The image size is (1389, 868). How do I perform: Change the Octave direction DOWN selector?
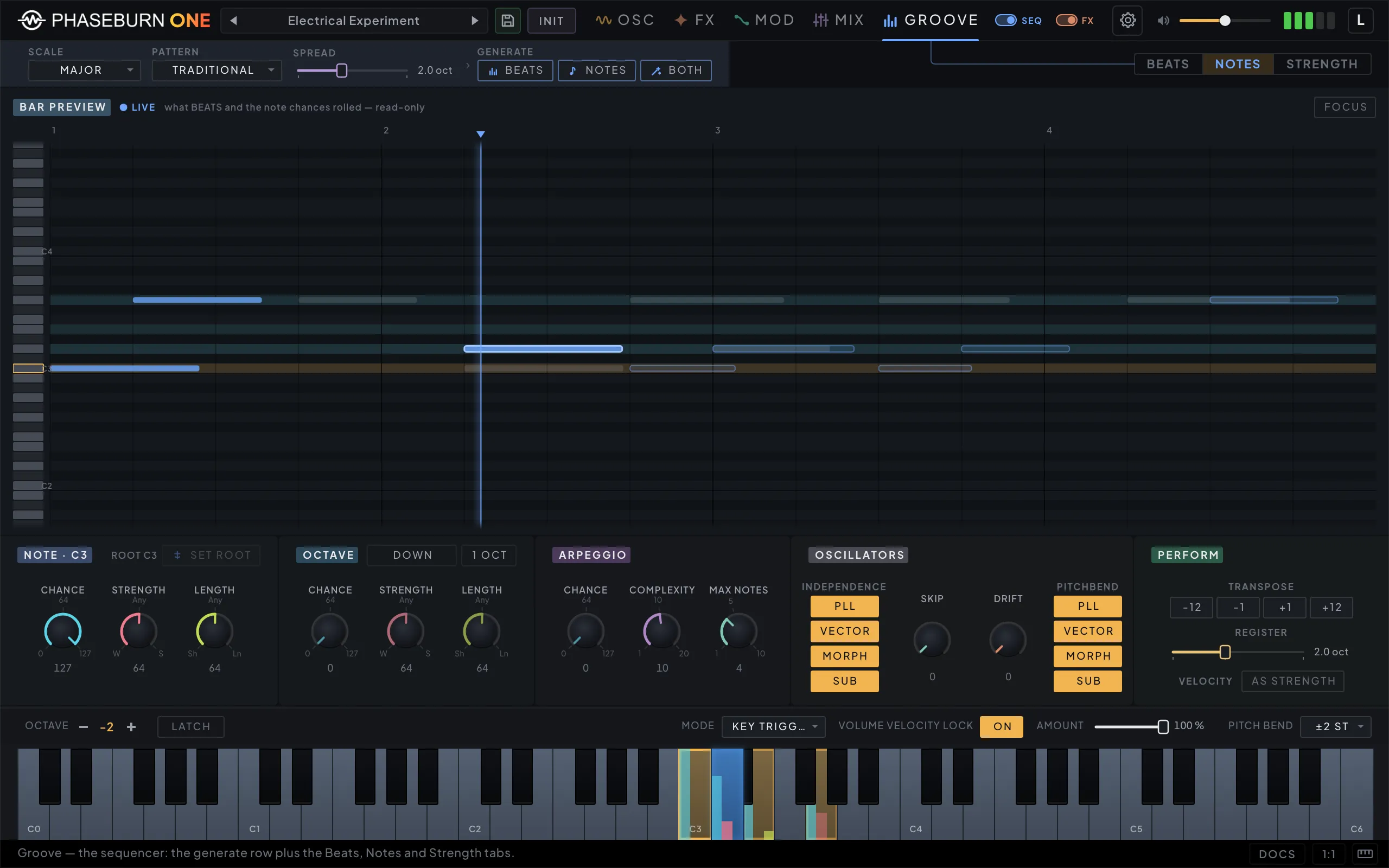pyautogui.click(x=412, y=555)
